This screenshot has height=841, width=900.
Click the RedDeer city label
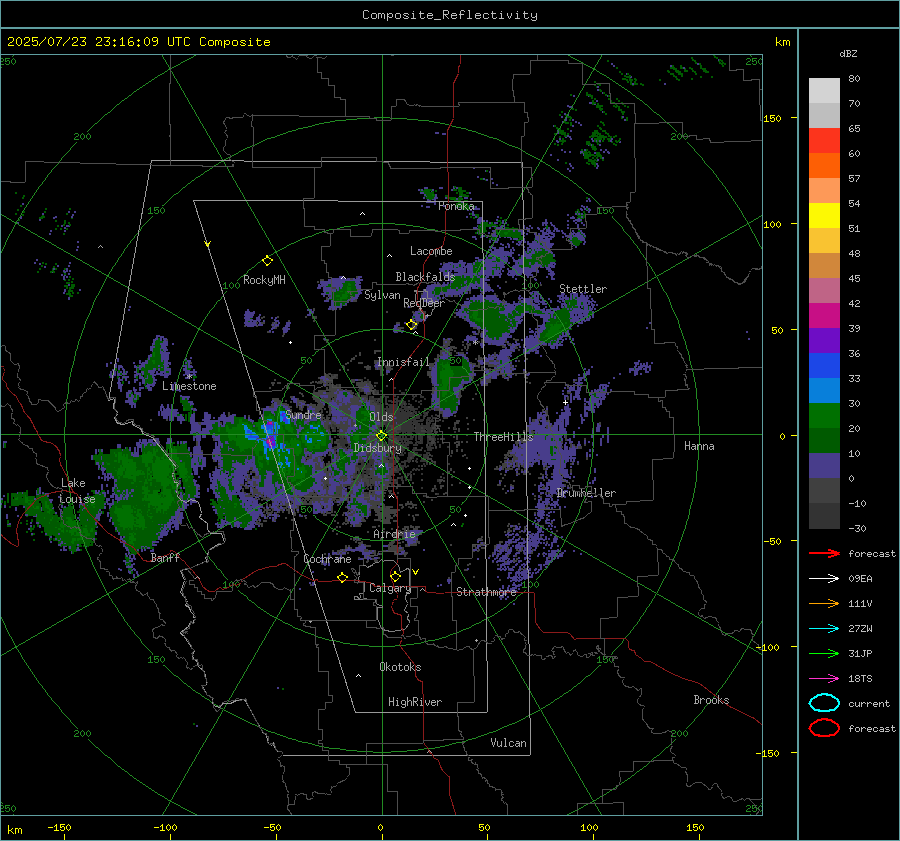coord(424,303)
